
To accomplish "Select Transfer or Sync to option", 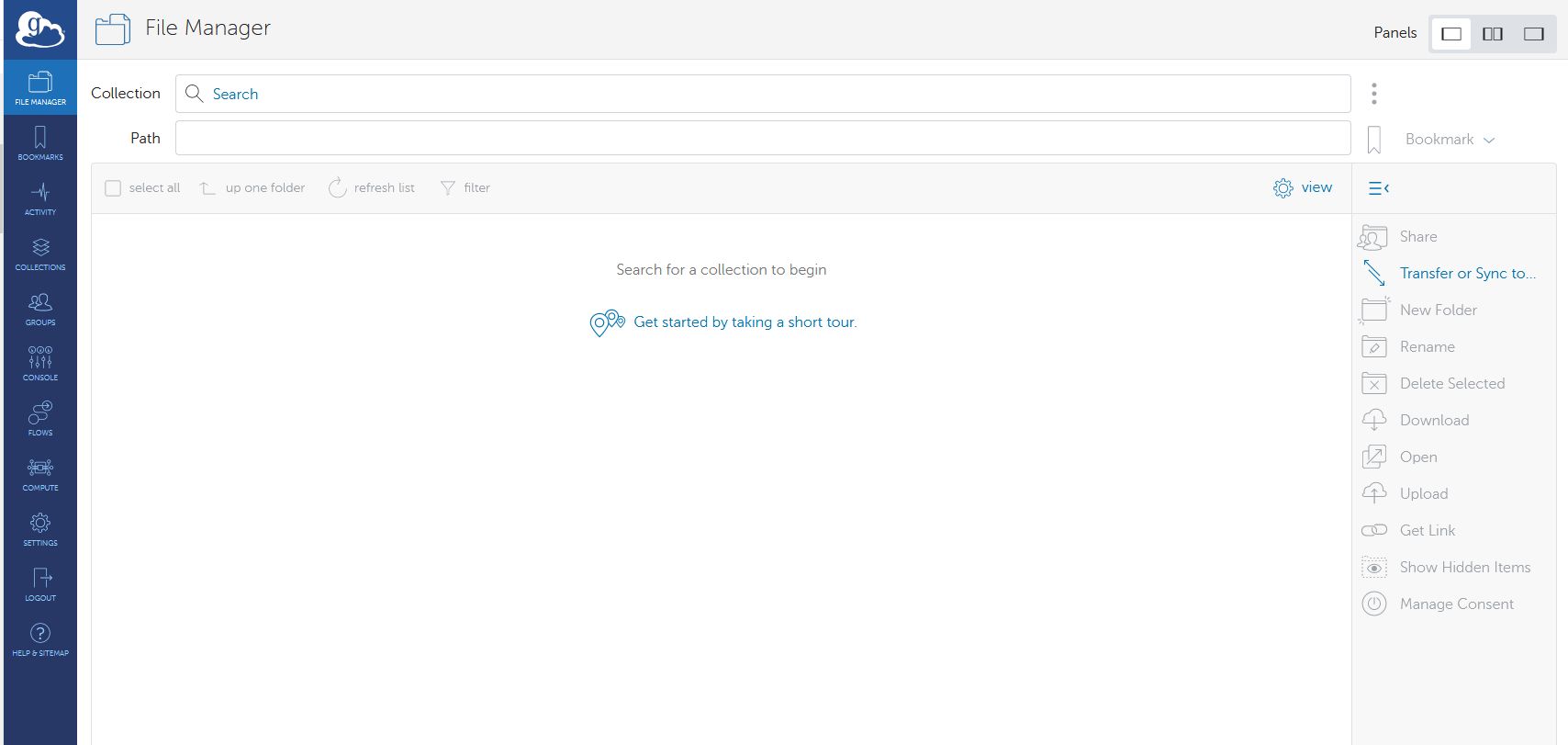I will coord(1466,273).
